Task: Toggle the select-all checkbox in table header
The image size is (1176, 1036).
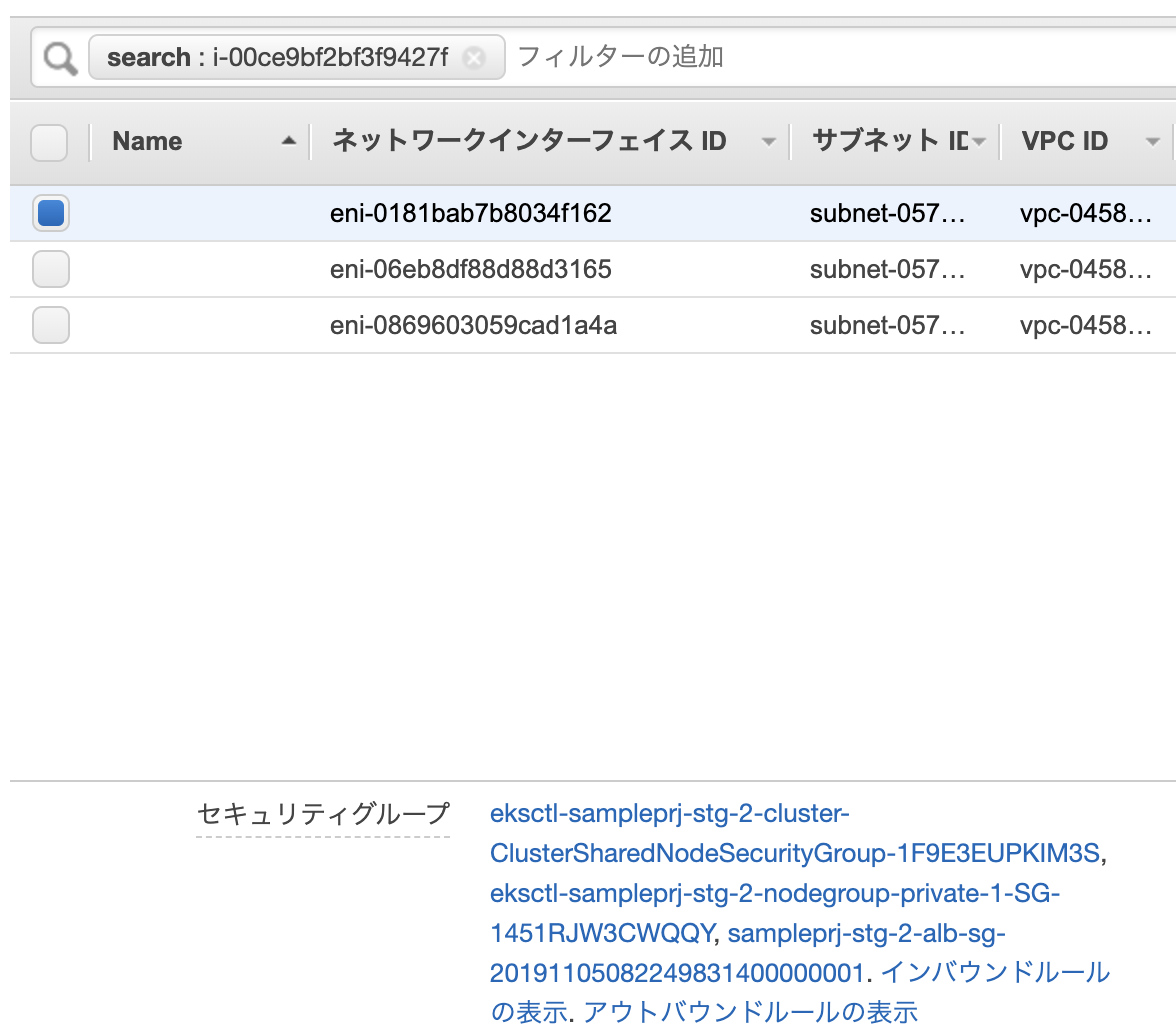Action: (49, 143)
